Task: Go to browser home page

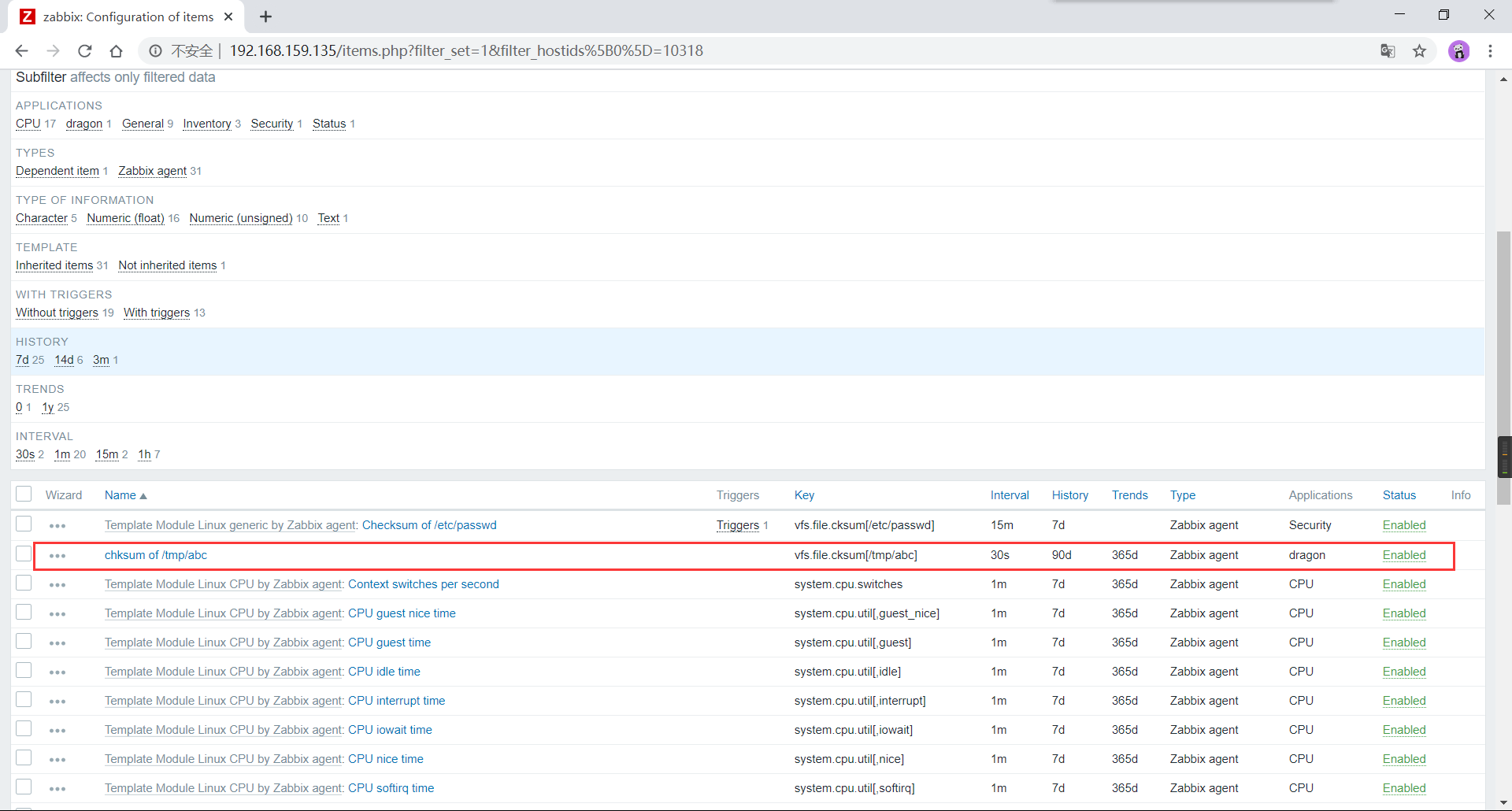Action: [x=116, y=51]
